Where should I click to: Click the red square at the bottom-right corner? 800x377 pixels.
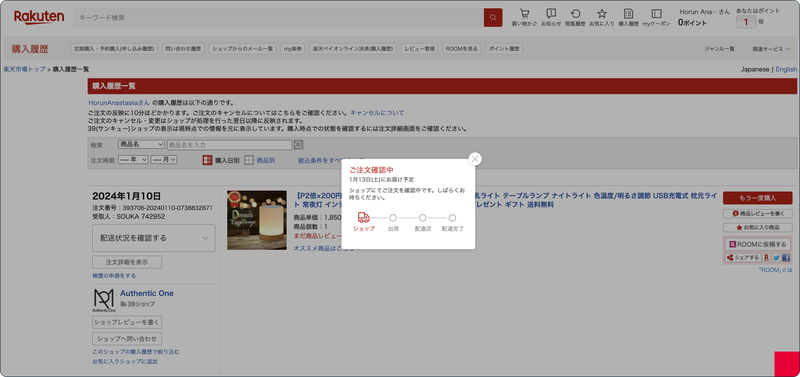(787, 364)
